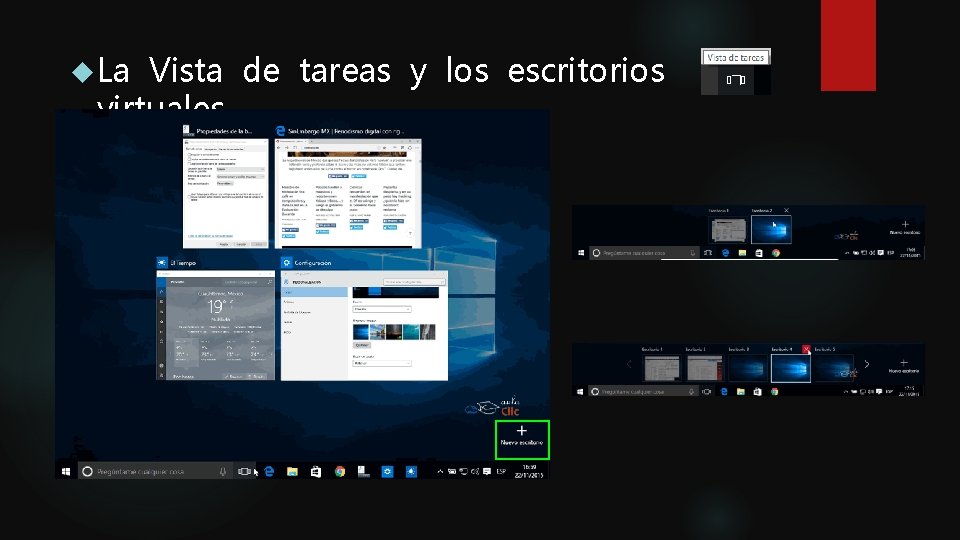The image size is (960, 540).
Task: Click the clock showing 22/11/2015 in the large screenshot
Action: (529, 471)
